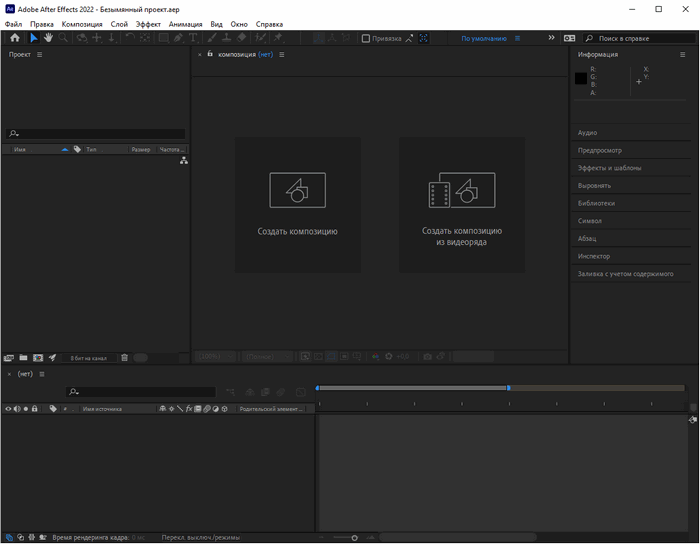Click the 8 бит на канал button
Screen dimensions: 700x544
(x=88, y=358)
